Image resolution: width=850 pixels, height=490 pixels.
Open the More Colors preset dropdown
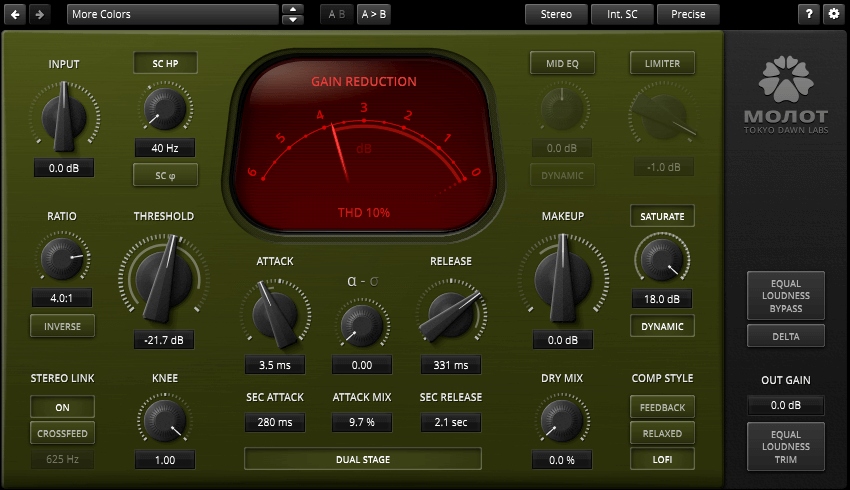pyautogui.click(x=173, y=14)
